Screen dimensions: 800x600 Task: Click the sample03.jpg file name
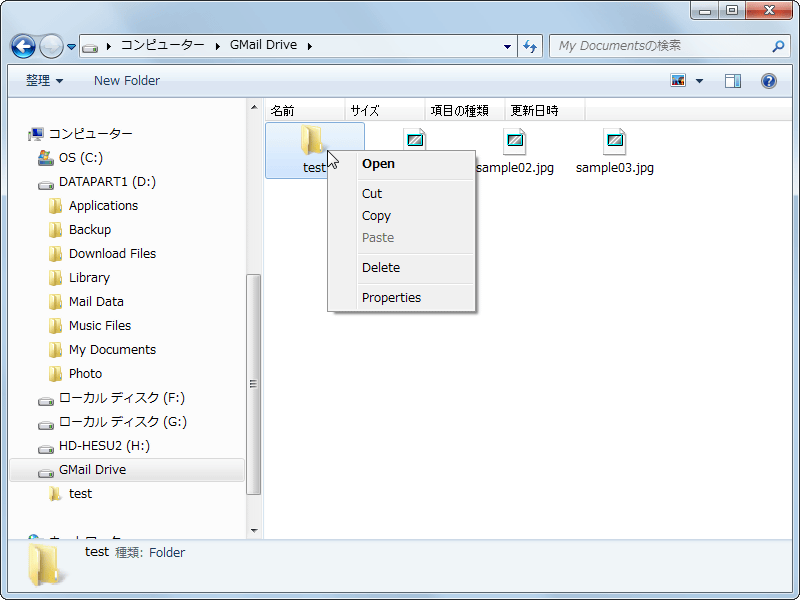[615, 168]
